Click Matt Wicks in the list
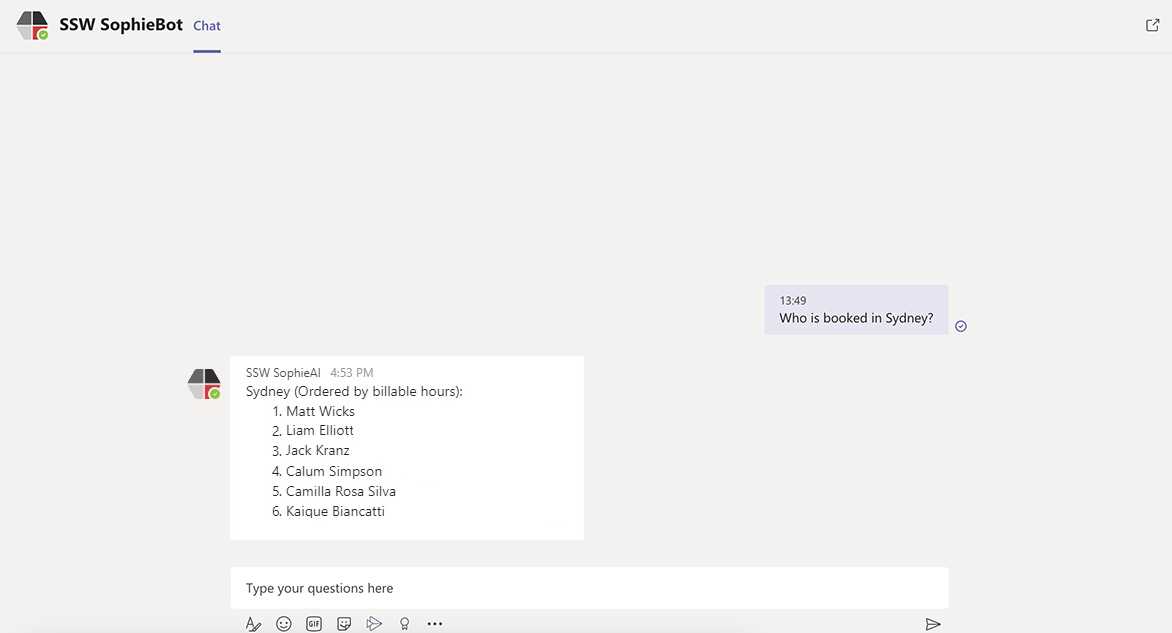The width and height of the screenshot is (1172, 633). [320, 411]
